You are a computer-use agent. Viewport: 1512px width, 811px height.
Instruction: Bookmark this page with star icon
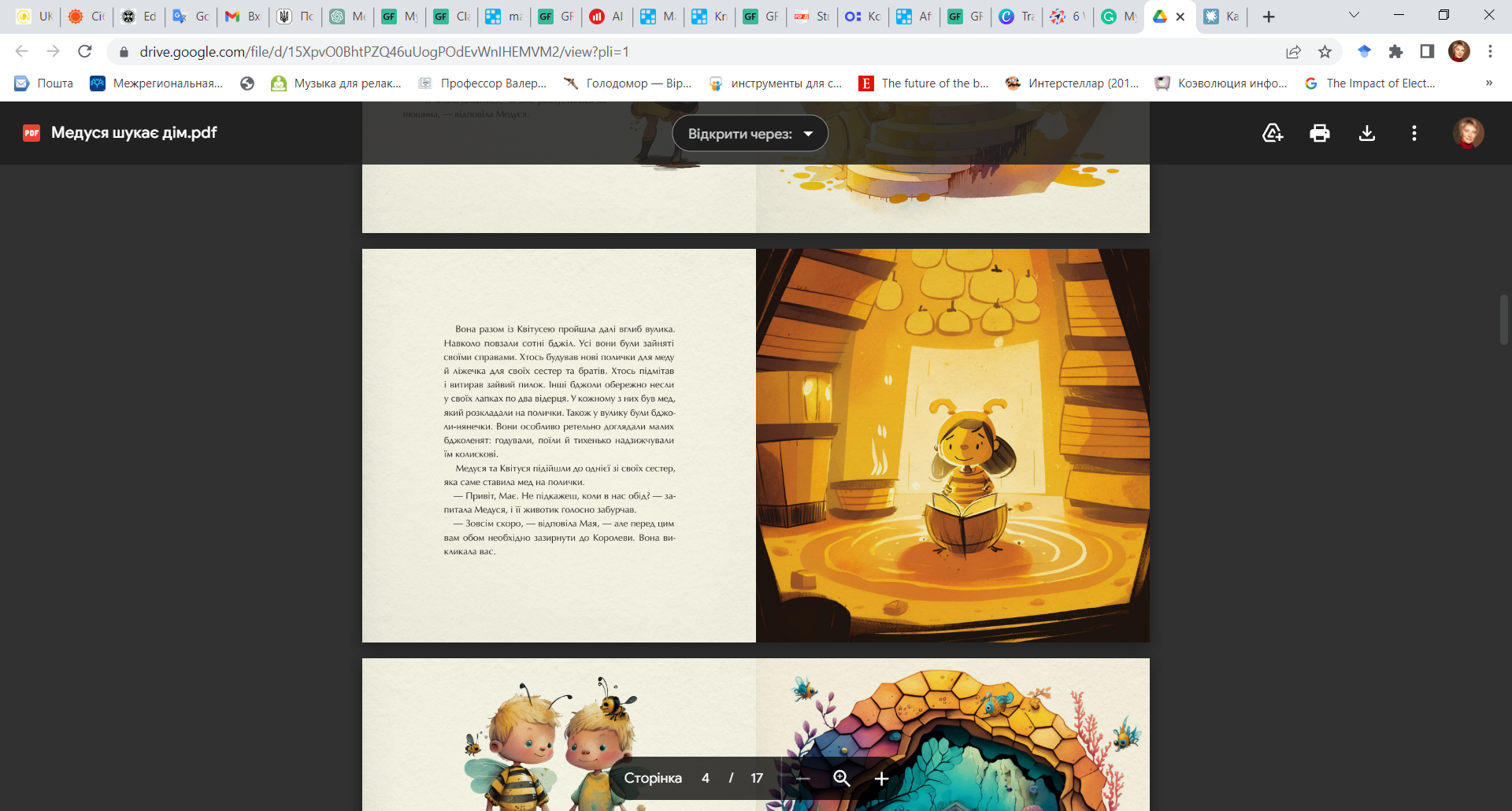tap(1325, 52)
